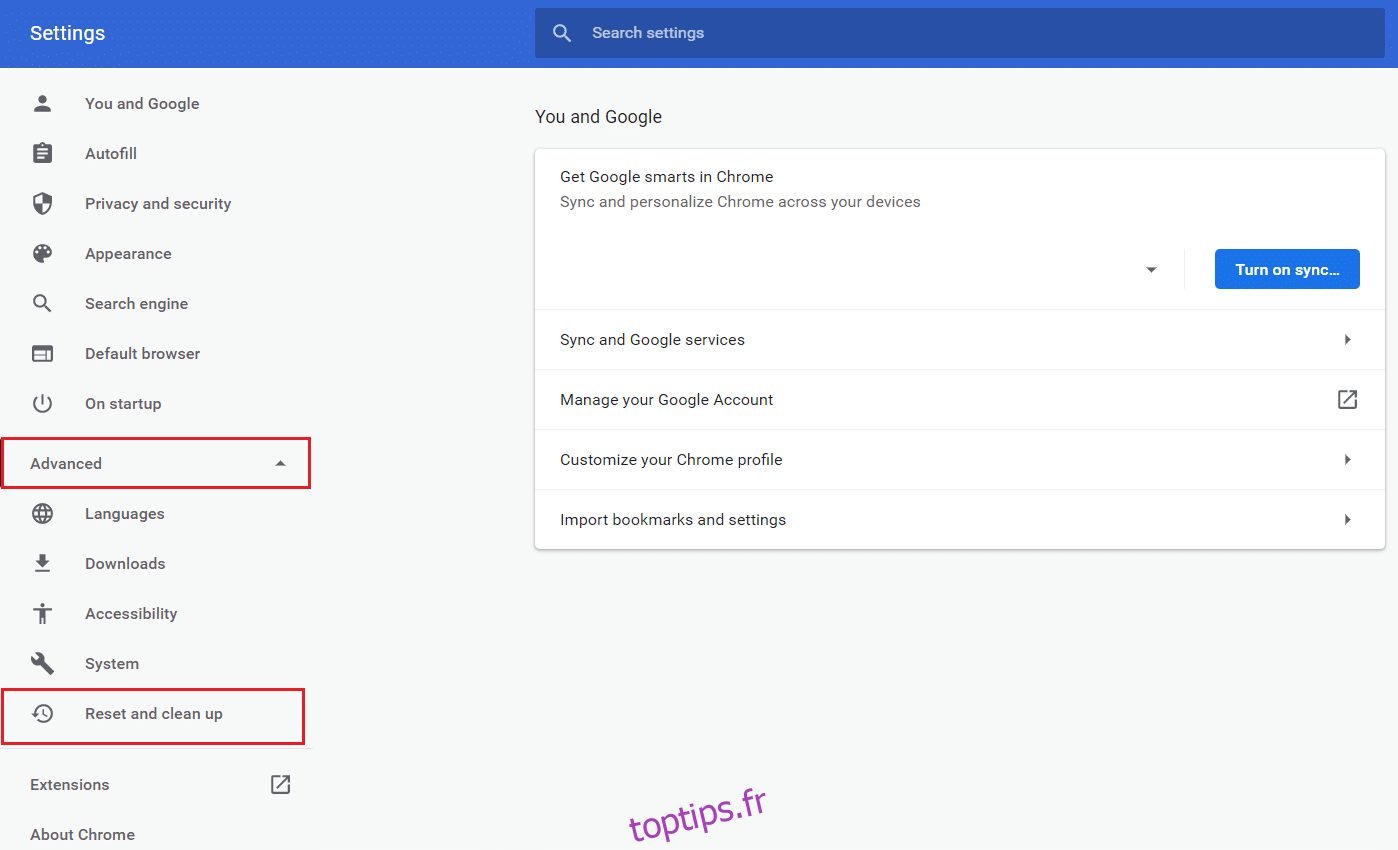1398x850 pixels.
Task: Click the person icon beside You and Google
Action: 42,103
